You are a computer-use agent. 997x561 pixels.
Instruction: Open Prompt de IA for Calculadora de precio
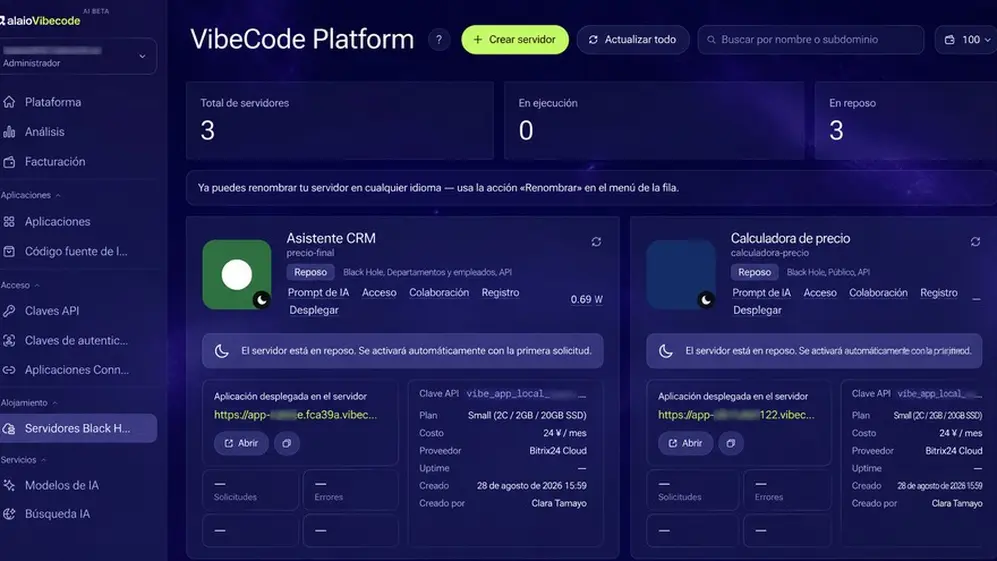coord(761,293)
